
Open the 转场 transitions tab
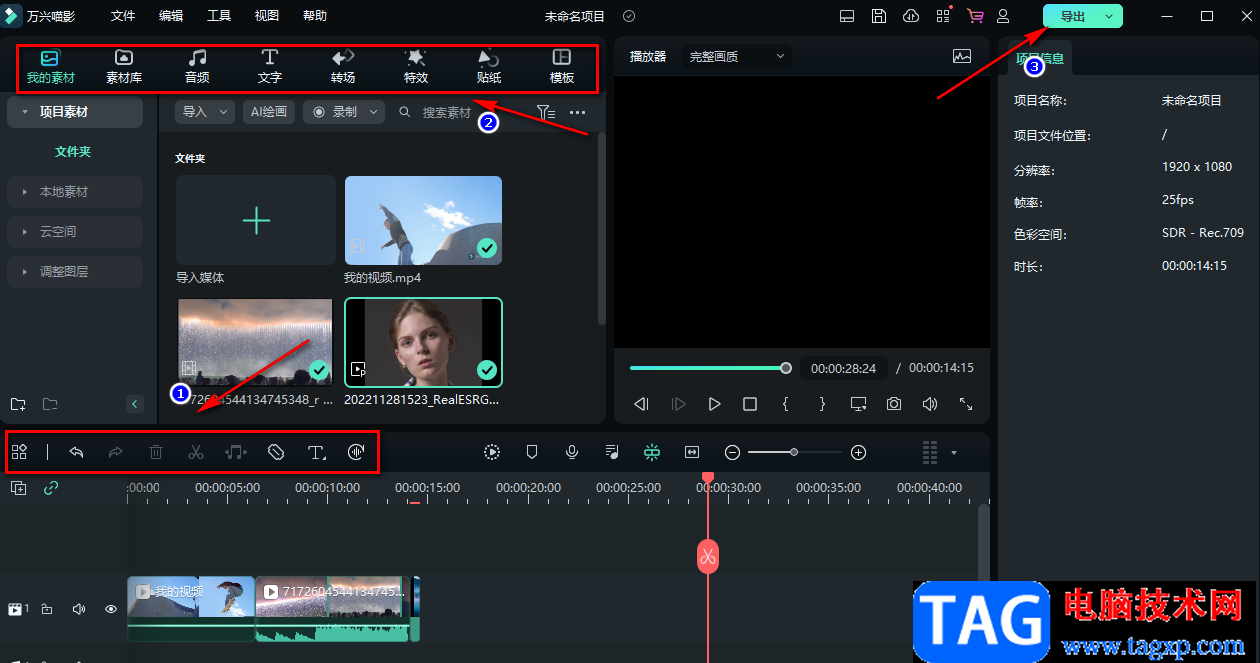[x=343, y=66]
